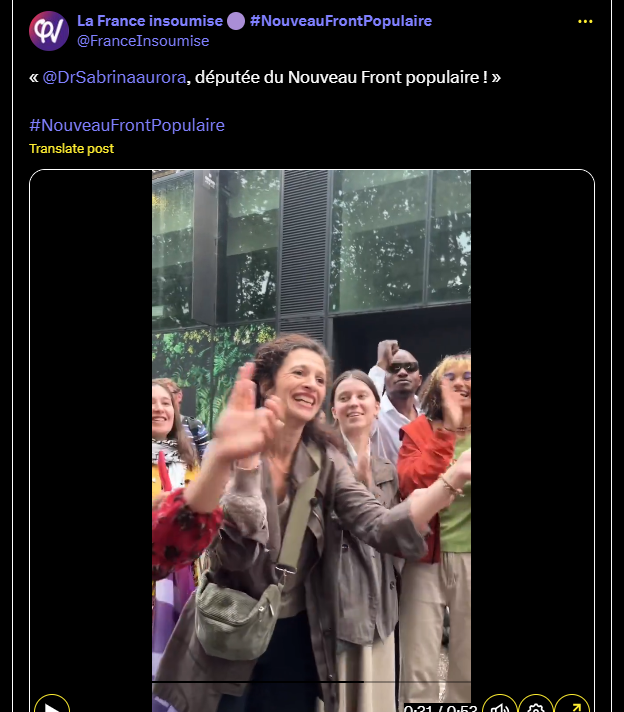Seek to the video progress bar's played portion
This screenshot has width=624, height=712.
point(258,682)
